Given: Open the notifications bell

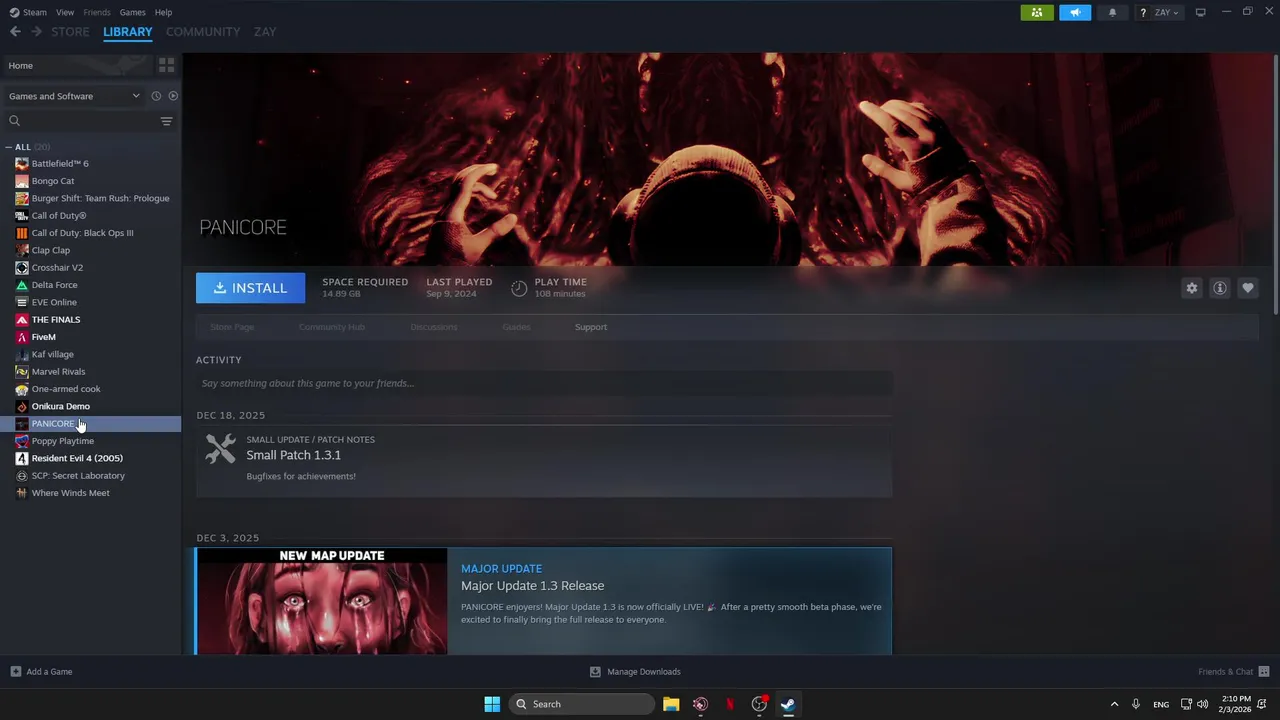Looking at the screenshot, I should [x=1112, y=12].
